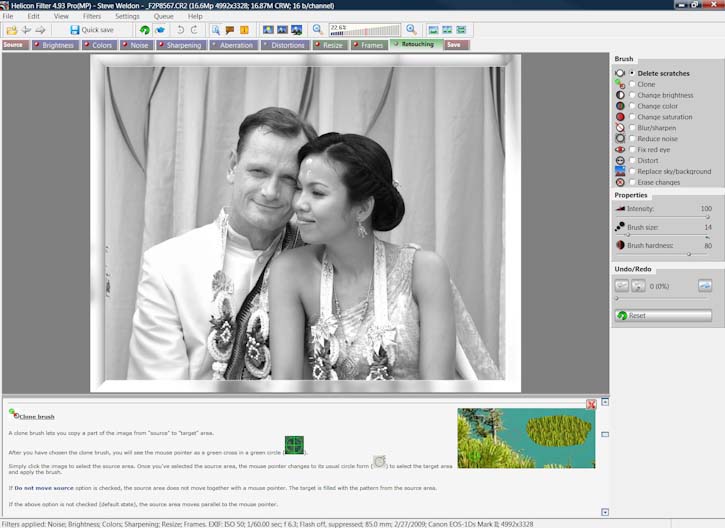725x528 pixels.
Task: Click the help panel scroll down arrow
Action: pyautogui.click(x=605, y=512)
